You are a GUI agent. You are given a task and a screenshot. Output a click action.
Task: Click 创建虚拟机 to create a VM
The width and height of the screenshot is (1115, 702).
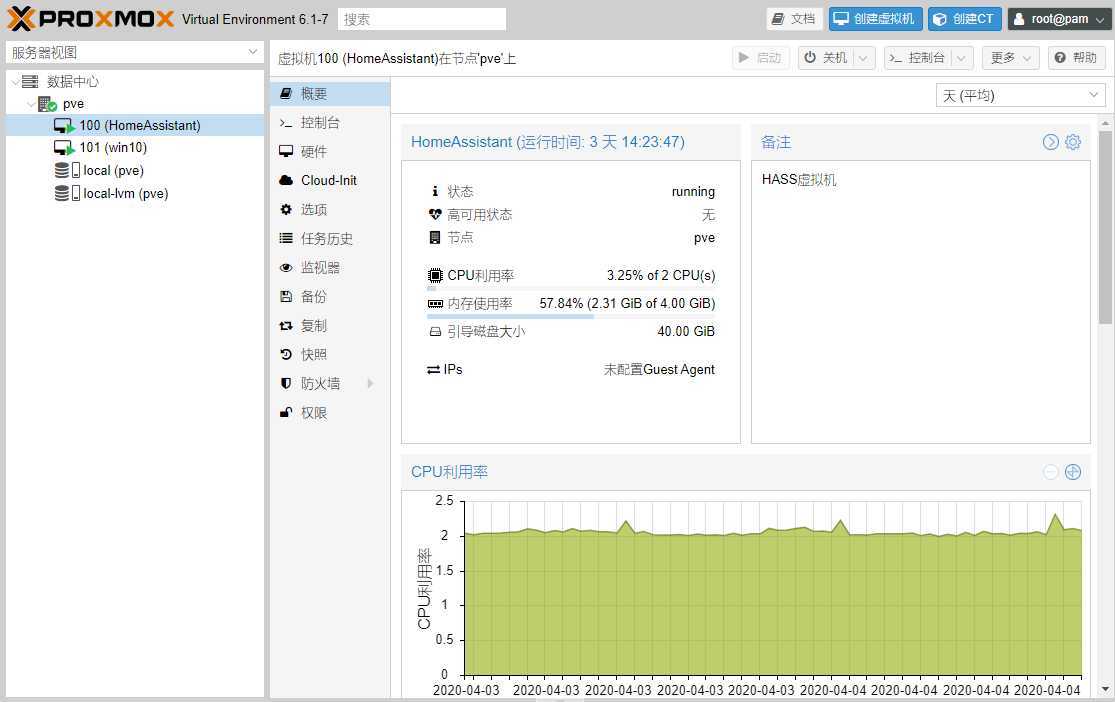click(x=875, y=18)
